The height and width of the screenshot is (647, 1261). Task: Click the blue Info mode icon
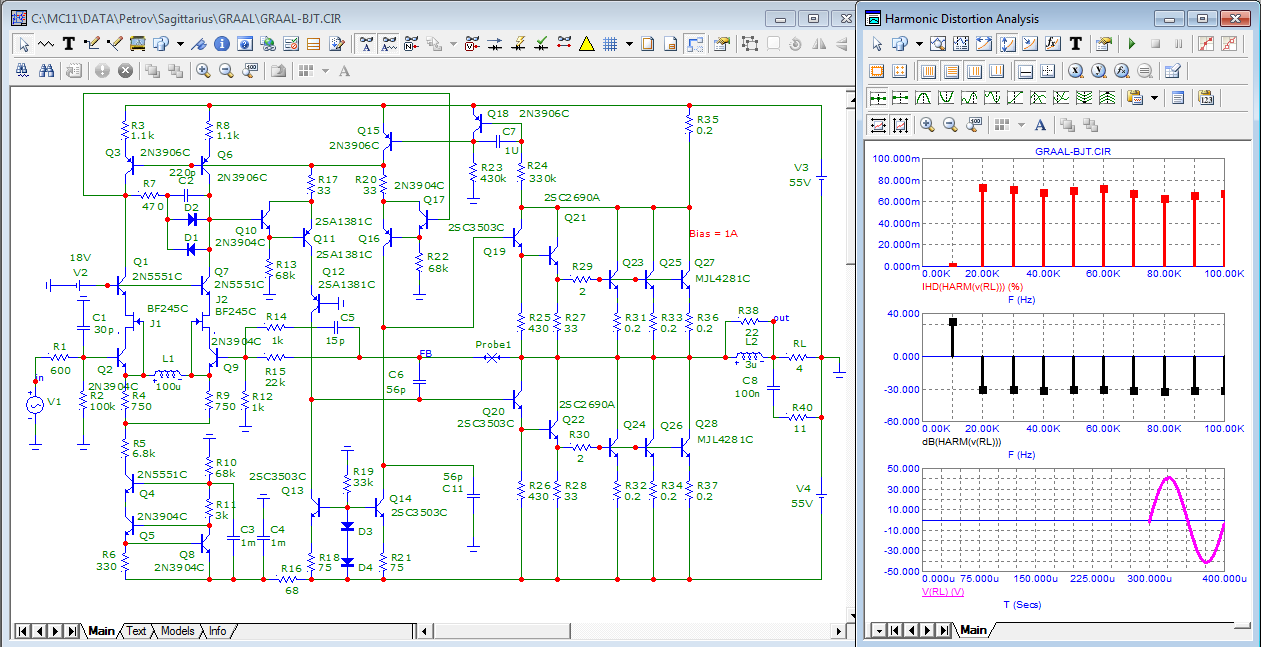point(221,44)
